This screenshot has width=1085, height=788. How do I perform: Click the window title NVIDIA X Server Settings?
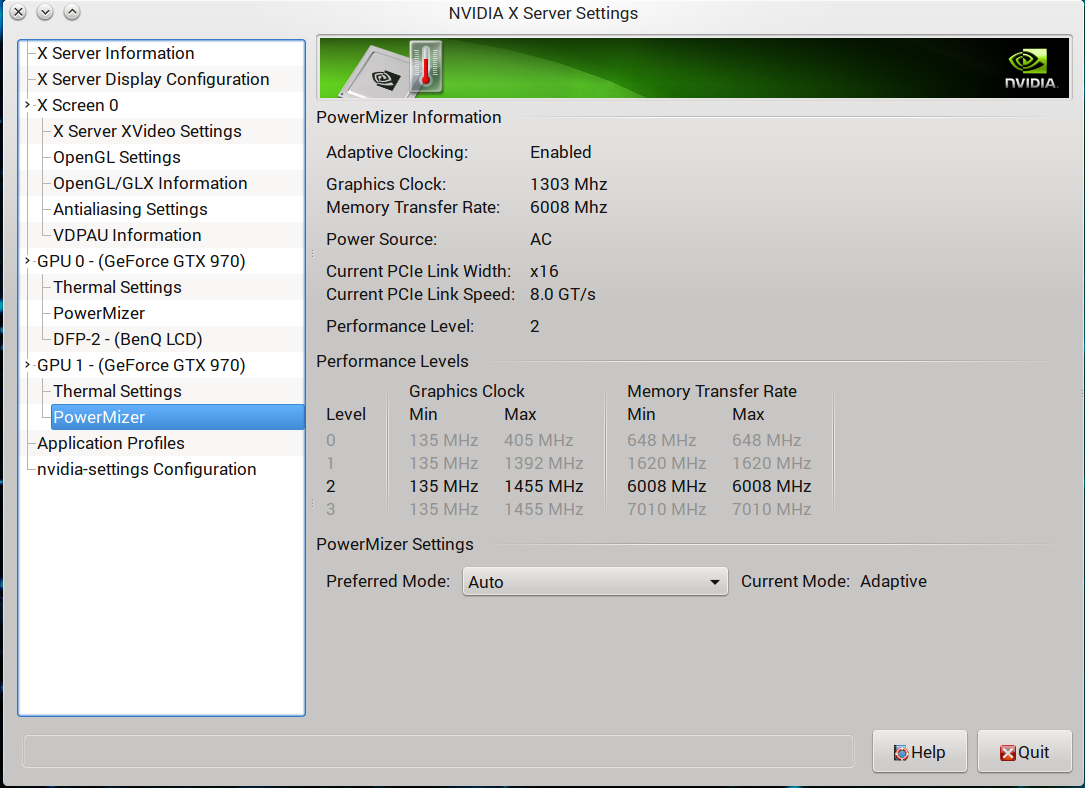click(x=543, y=13)
